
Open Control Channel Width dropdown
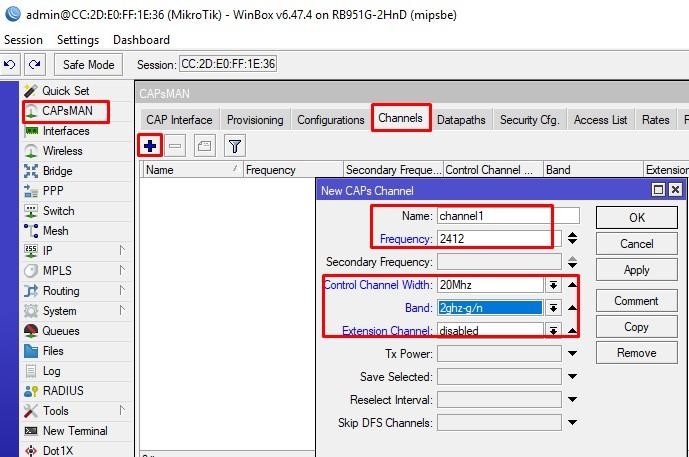[x=553, y=285]
